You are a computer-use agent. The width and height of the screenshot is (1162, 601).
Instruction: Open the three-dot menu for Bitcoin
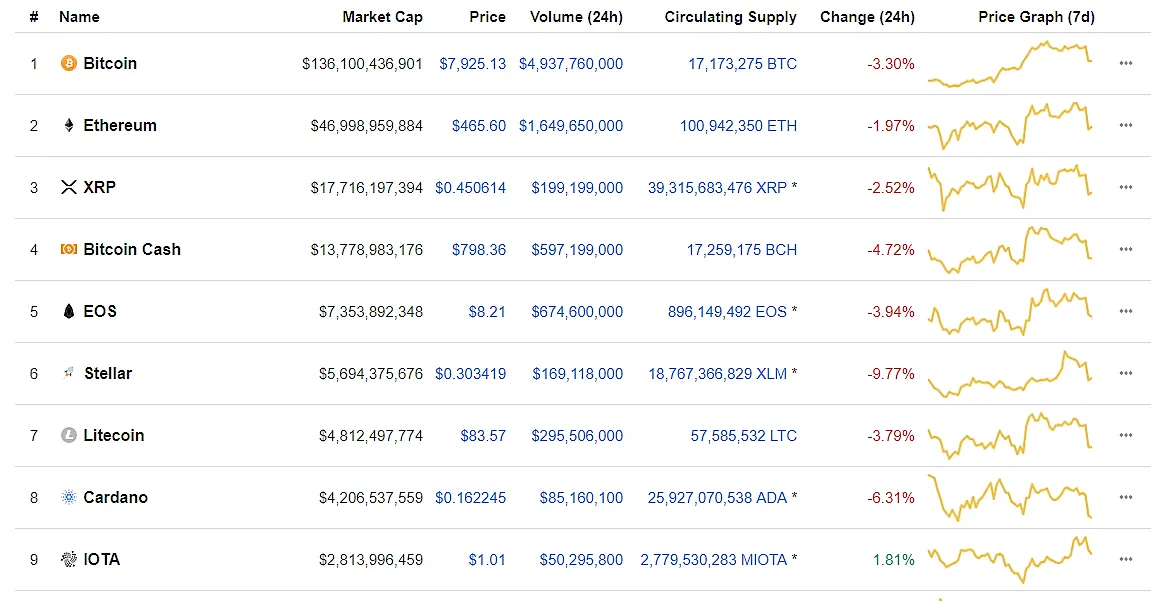tap(1126, 64)
